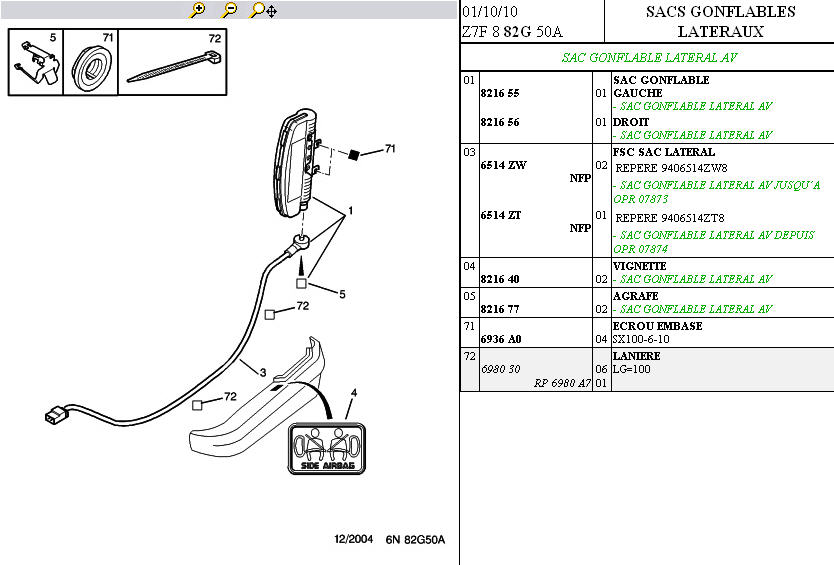Click the lower square marker for callout 72

click(x=198, y=405)
